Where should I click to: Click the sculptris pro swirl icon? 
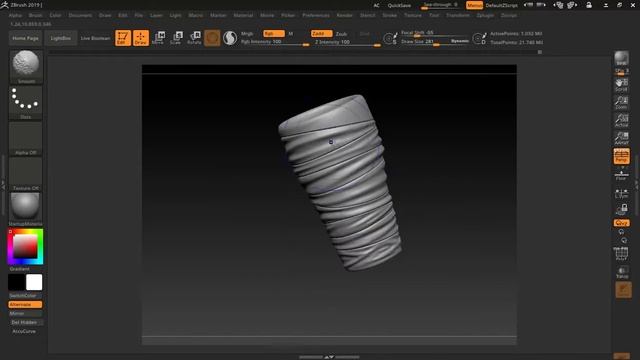pos(230,38)
